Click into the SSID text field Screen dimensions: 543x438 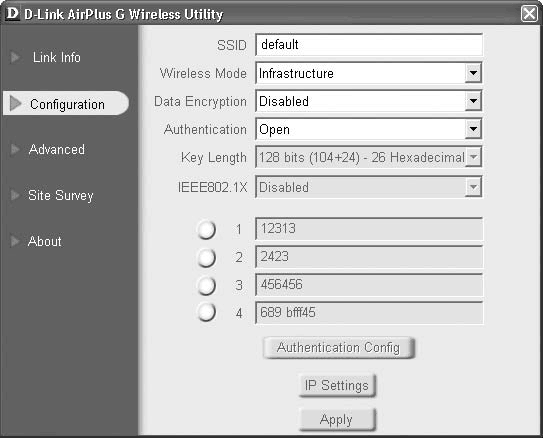(x=369, y=45)
